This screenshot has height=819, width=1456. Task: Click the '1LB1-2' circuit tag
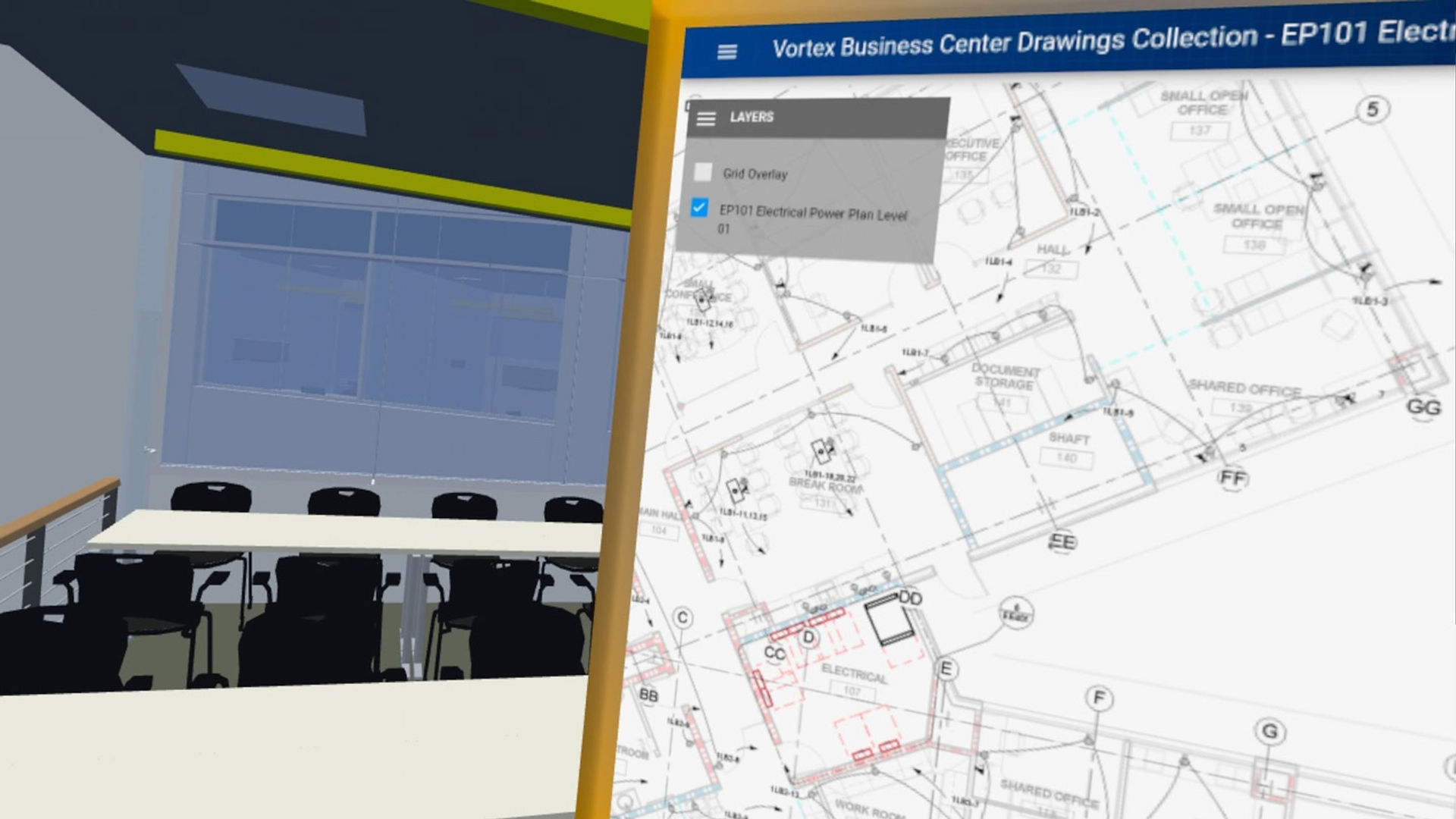click(x=1085, y=212)
